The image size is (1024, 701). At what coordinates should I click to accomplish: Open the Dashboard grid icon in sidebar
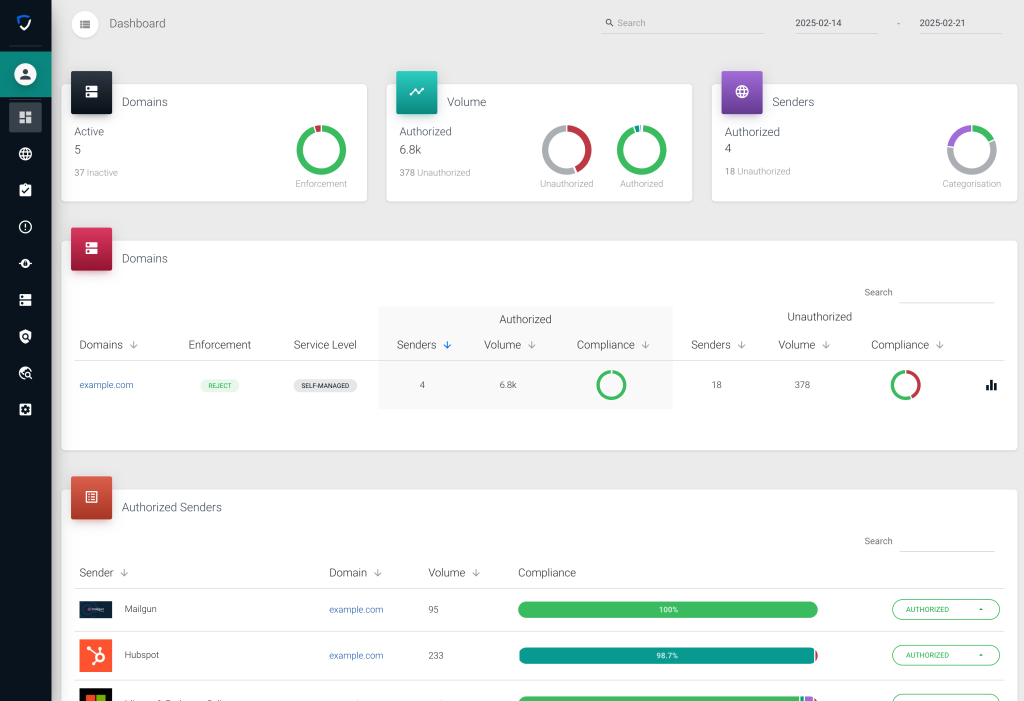click(25, 117)
